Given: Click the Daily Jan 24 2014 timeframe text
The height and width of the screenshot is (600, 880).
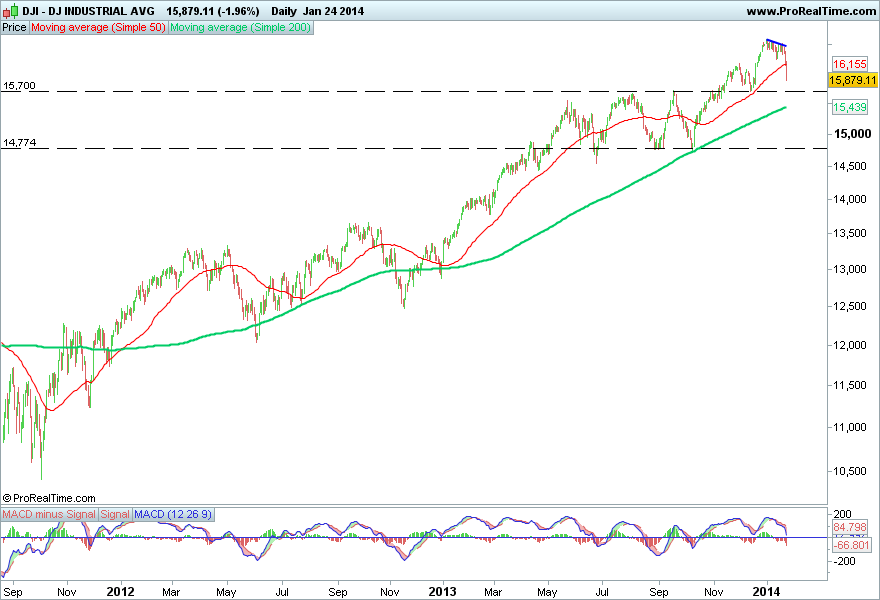Looking at the screenshot, I should tap(317, 11).
